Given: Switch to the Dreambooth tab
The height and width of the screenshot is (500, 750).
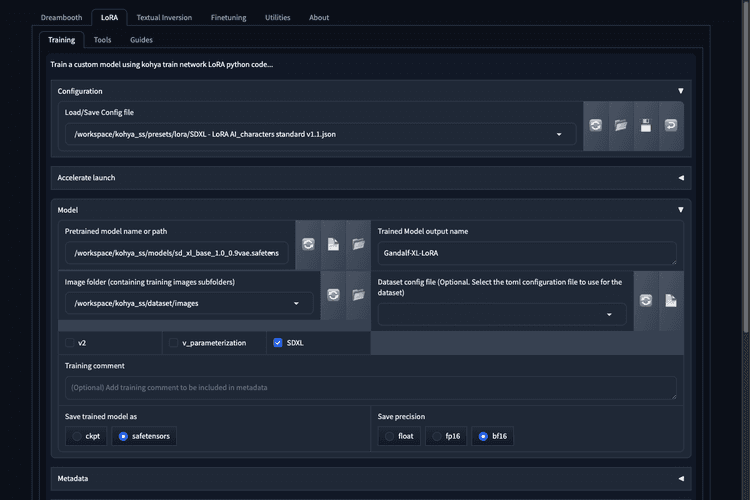Looking at the screenshot, I should point(61,17).
